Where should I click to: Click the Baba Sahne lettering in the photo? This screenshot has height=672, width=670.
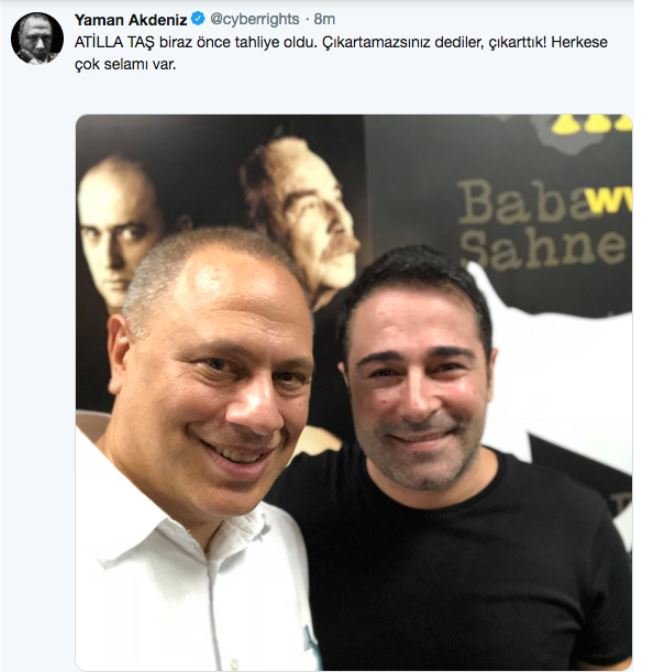pos(544,225)
